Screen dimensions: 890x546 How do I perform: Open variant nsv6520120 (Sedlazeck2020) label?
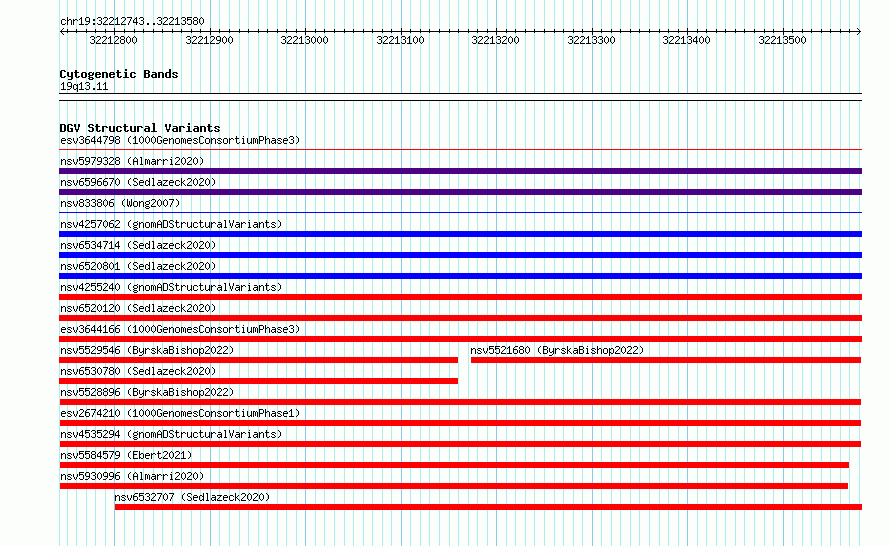(138, 308)
